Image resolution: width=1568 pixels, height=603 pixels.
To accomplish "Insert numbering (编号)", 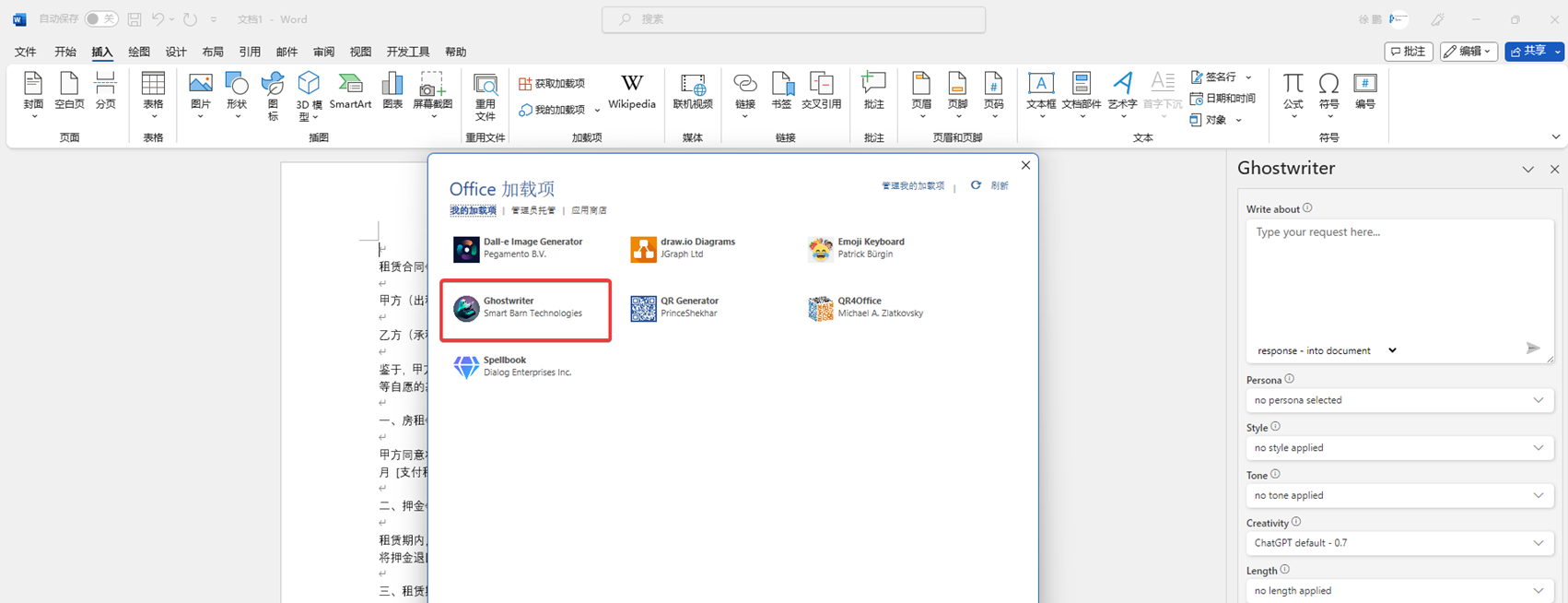I will (x=1365, y=91).
